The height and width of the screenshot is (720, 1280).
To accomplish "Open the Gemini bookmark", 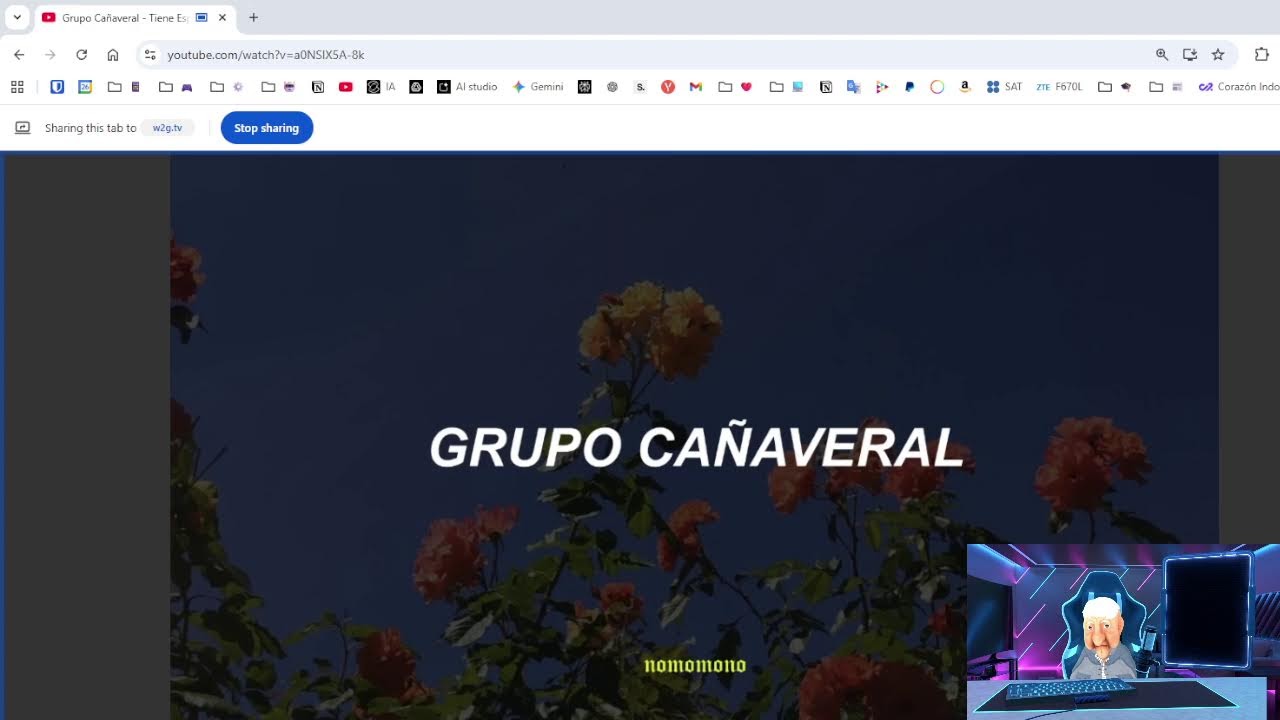I will point(538,87).
